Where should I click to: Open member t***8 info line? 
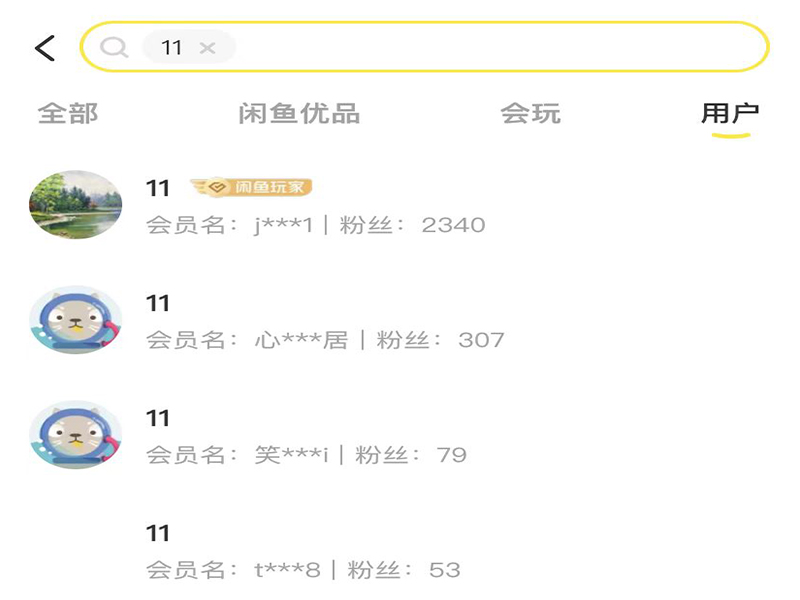[303, 570]
